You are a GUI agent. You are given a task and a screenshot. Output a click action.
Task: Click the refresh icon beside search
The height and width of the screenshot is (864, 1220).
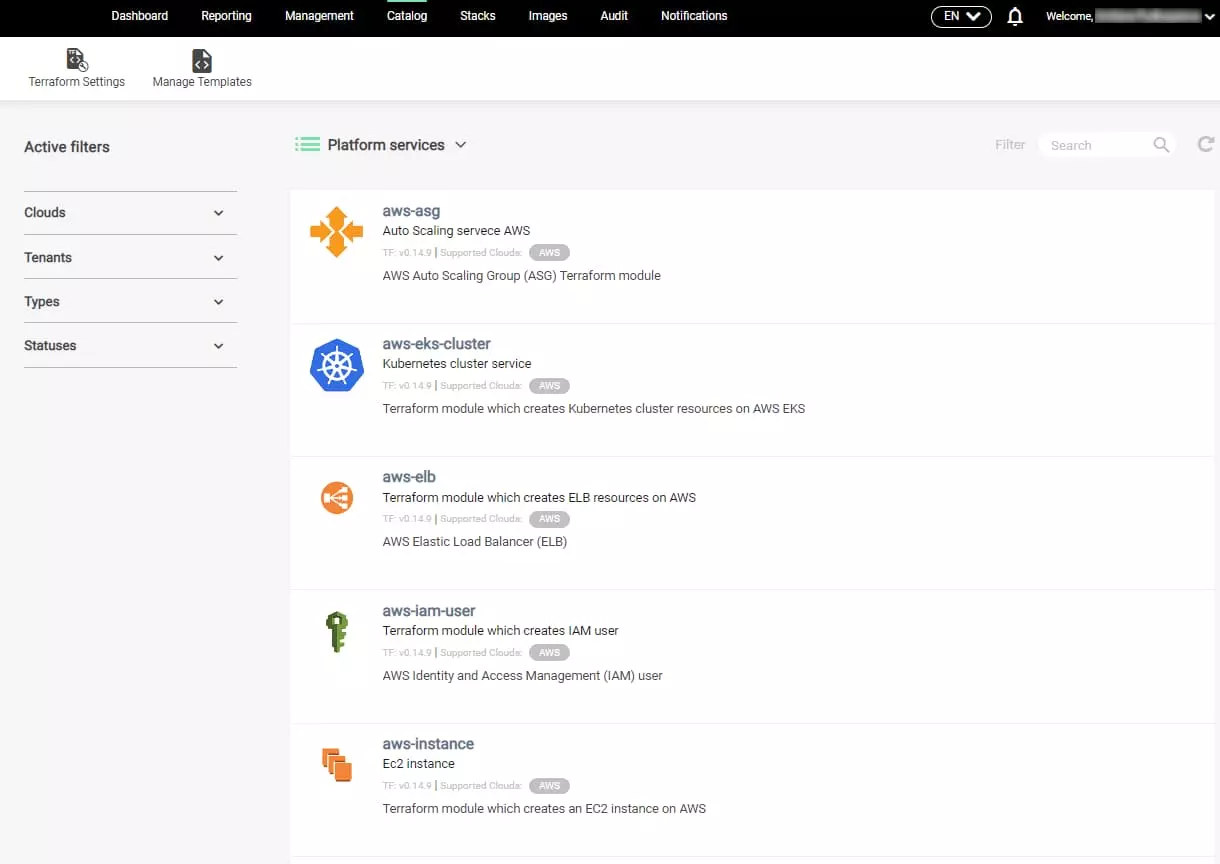coord(1206,145)
